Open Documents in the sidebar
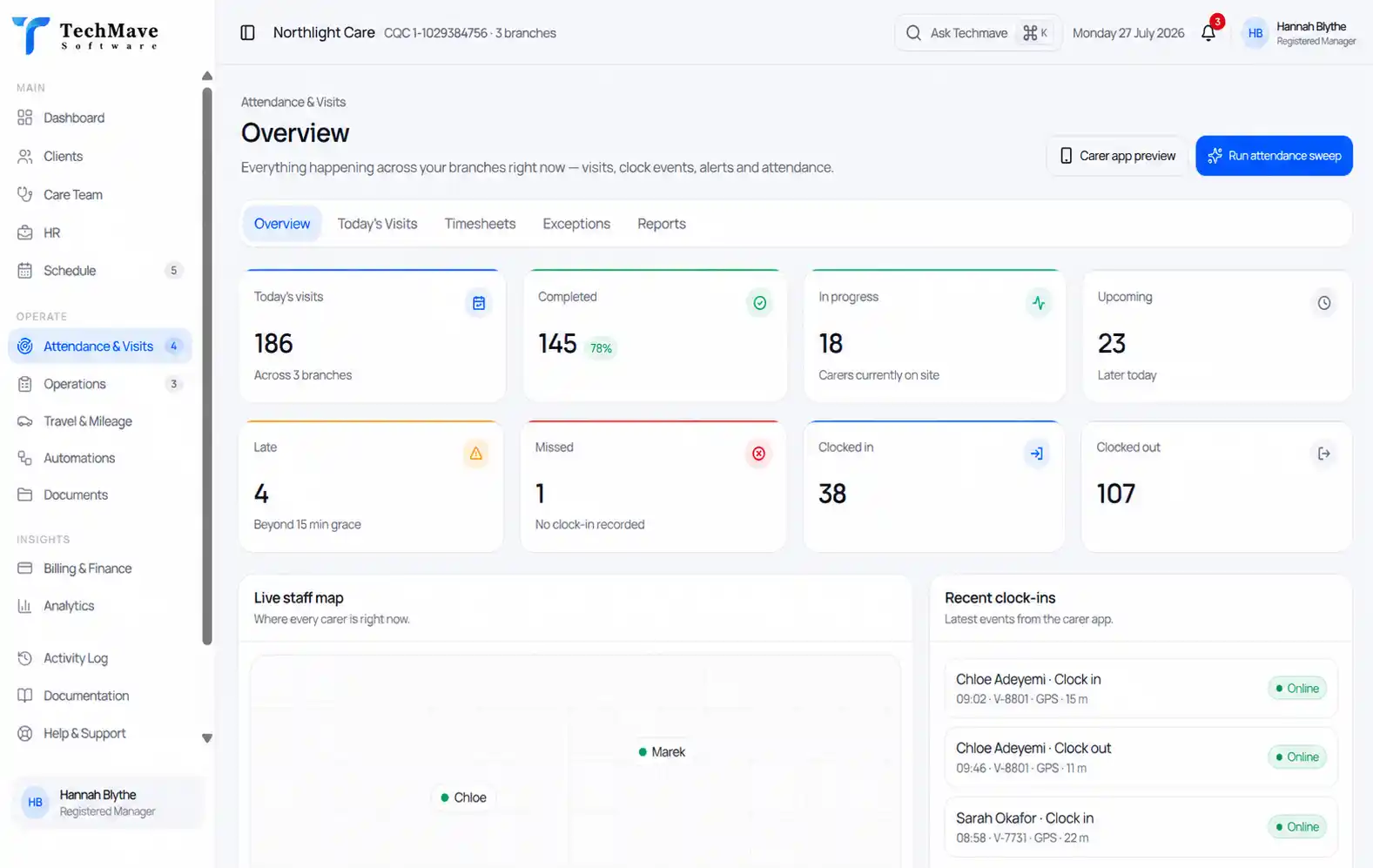 100,495
